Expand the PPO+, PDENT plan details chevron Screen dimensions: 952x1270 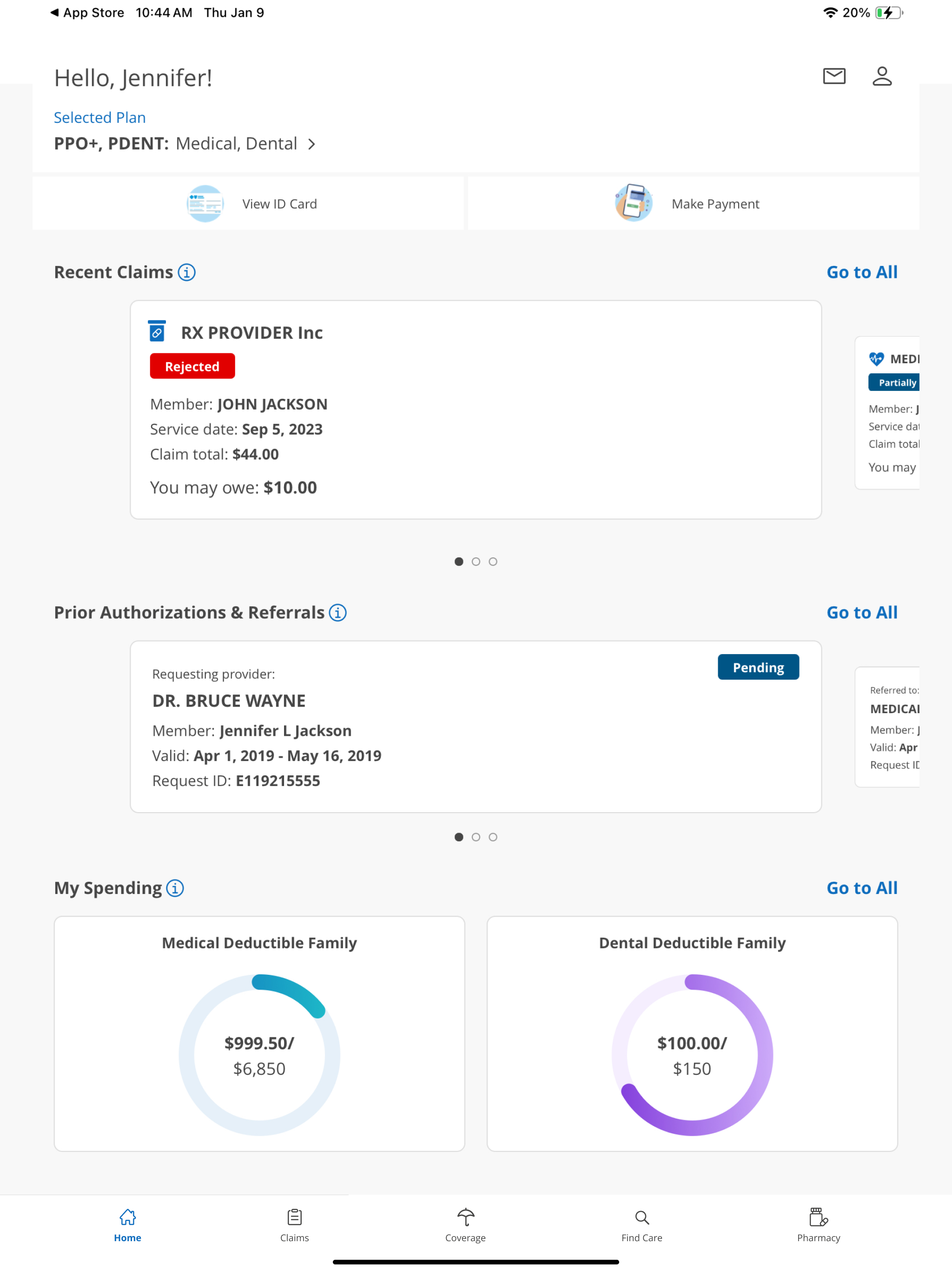312,144
